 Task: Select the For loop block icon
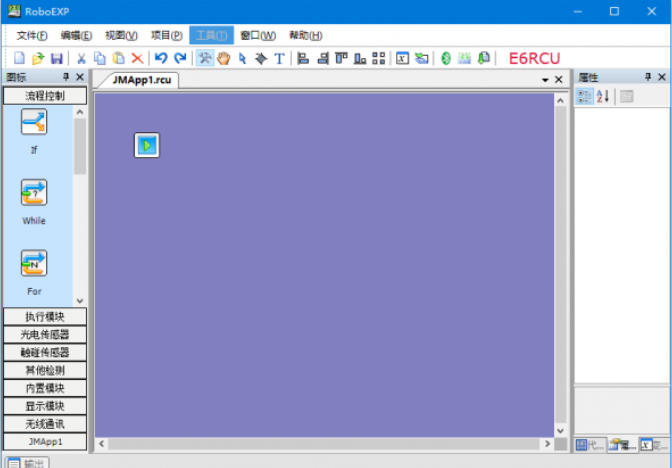coord(34,263)
